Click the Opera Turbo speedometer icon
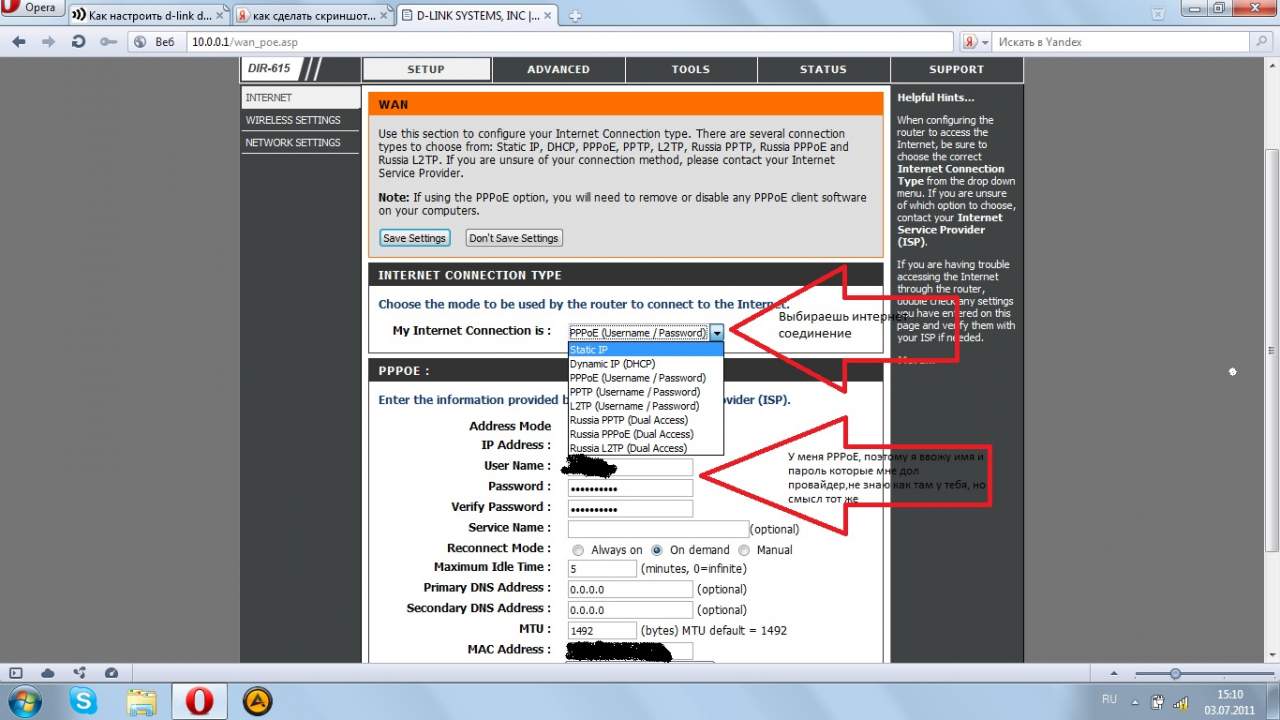Viewport: 1280px width, 720px height. (111, 673)
